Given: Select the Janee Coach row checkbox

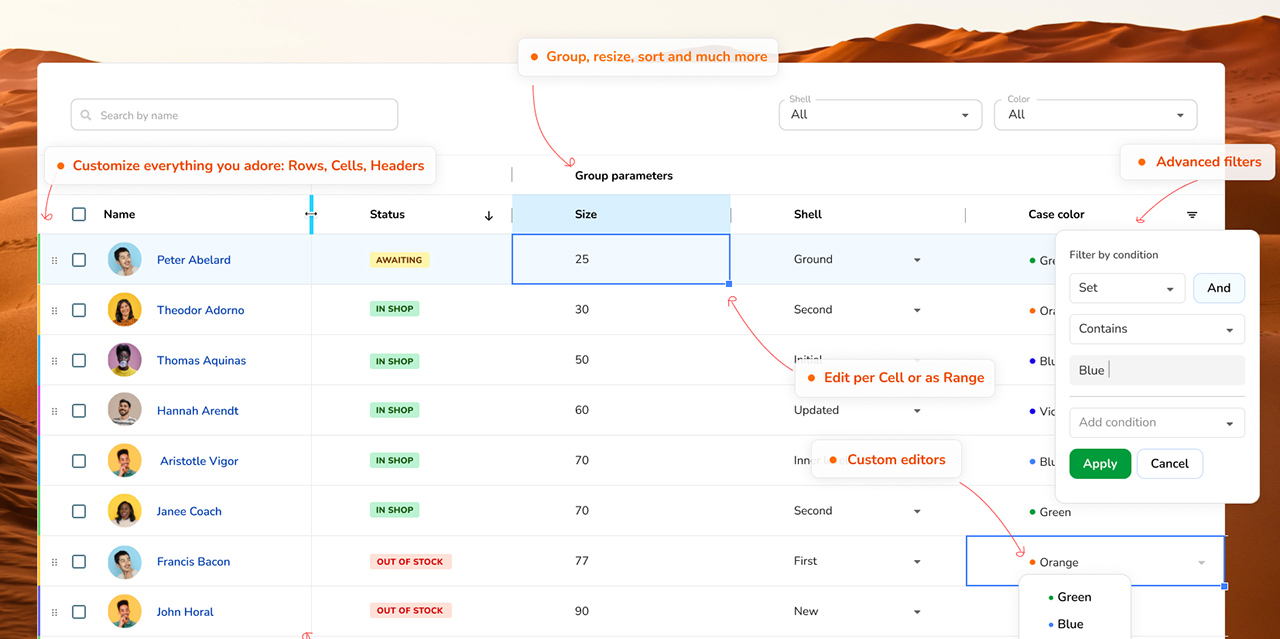Looking at the screenshot, I should pos(79,511).
